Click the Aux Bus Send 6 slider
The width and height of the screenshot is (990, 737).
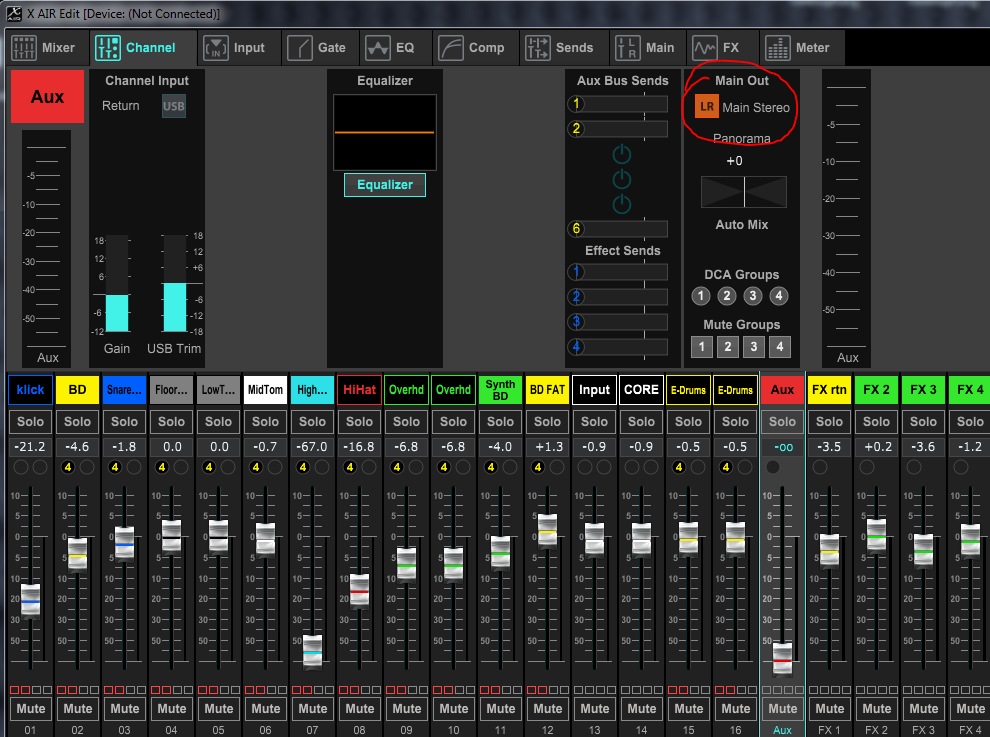(617, 229)
